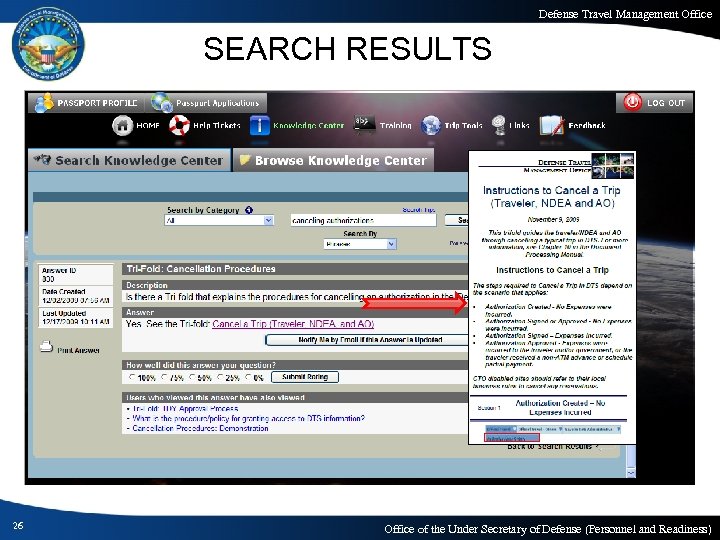Click the Log Out text button
This screenshot has height=540, width=720.
666,103
